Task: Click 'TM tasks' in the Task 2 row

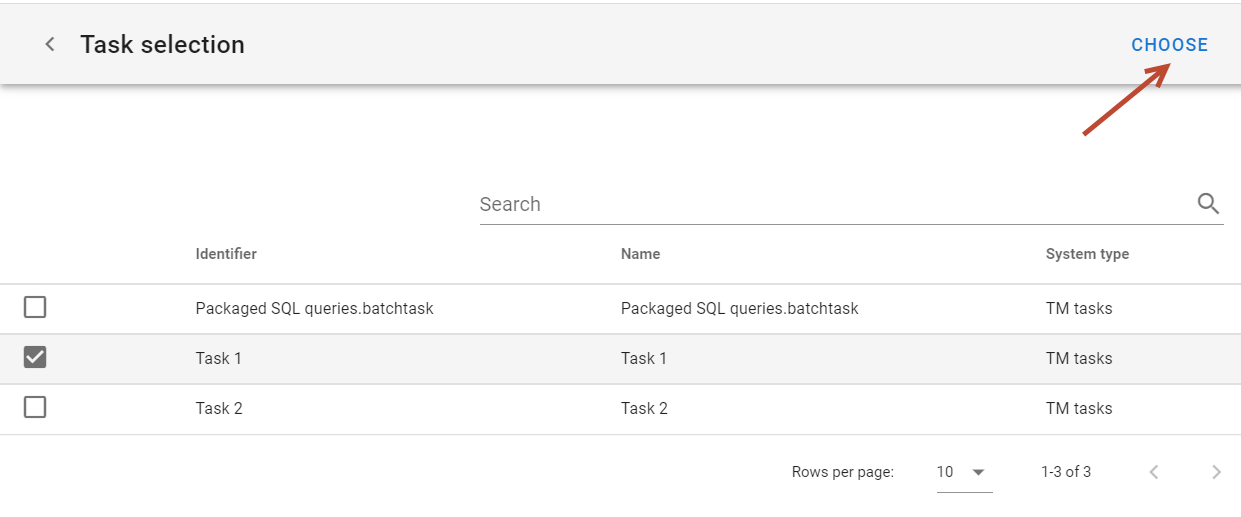Action: [1079, 408]
